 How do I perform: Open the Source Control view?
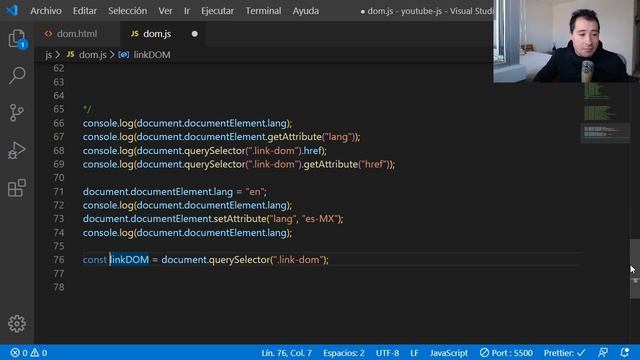17,113
